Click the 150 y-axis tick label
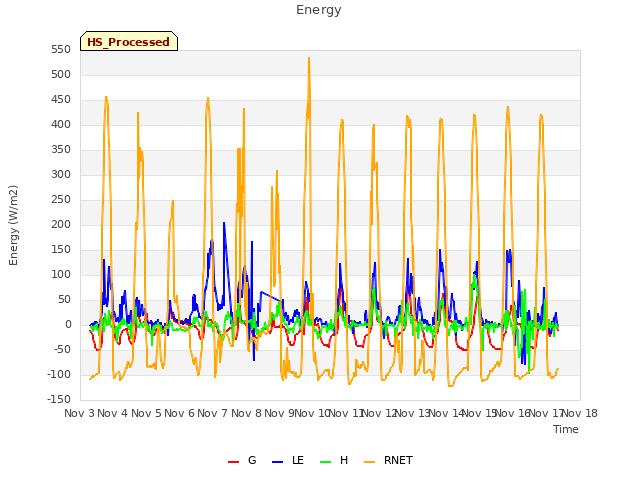The image size is (640, 480). (x=61, y=250)
